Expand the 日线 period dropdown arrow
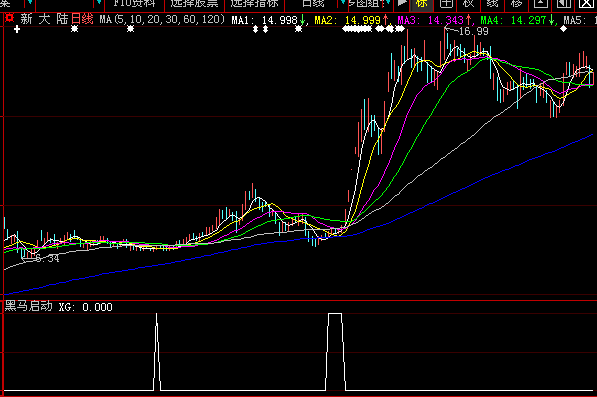Viewport: 597px width, 397px height. pos(343,3)
